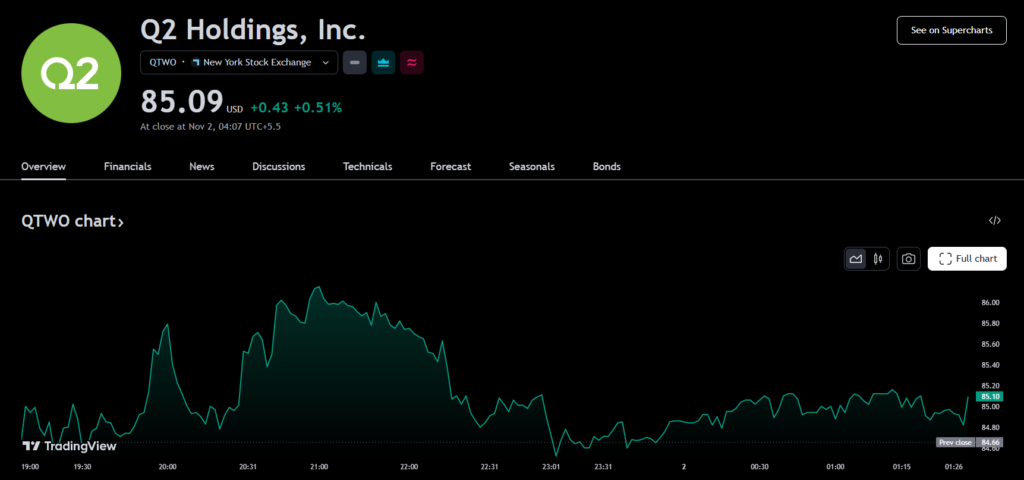Viewport: 1024px width, 480px height.
Task: Click the Prev close 84.66 label
Action: click(970, 442)
